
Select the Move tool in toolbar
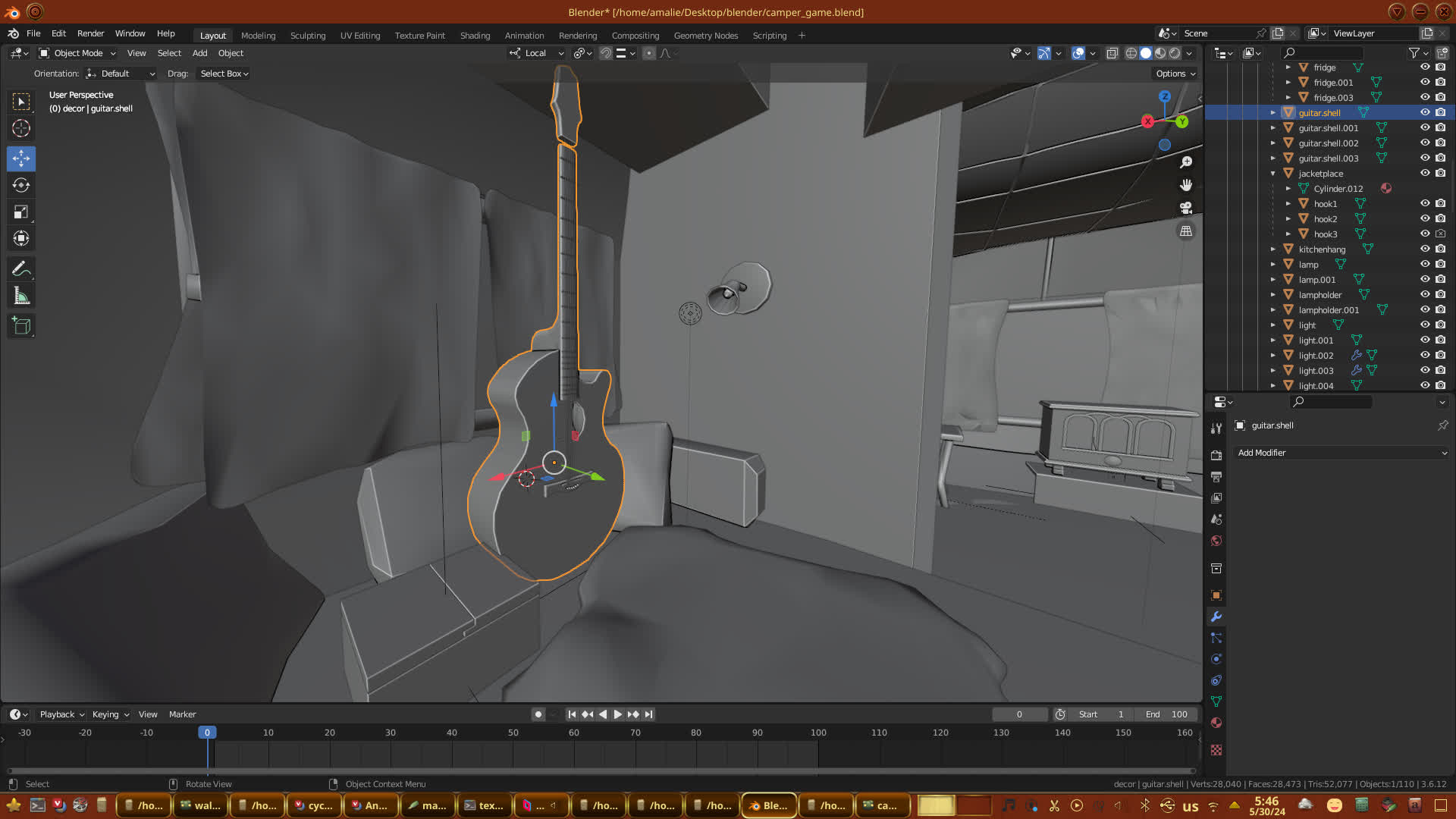click(21, 158)
